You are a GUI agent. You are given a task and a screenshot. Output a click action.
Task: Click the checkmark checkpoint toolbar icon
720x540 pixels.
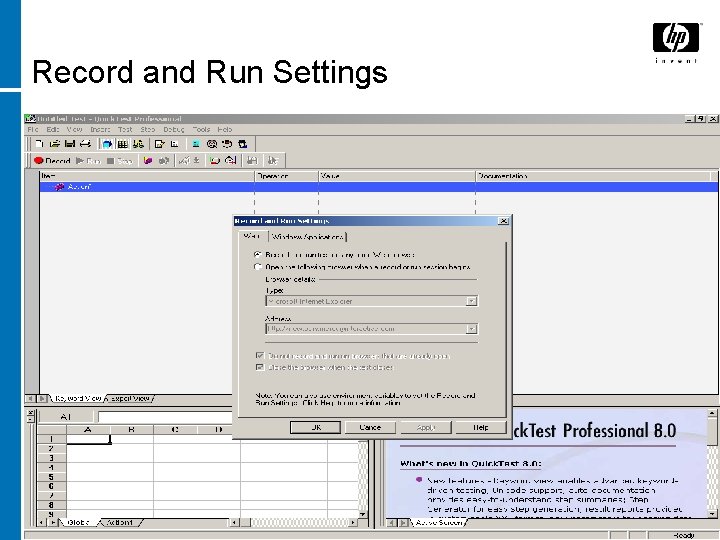[184, 160]
